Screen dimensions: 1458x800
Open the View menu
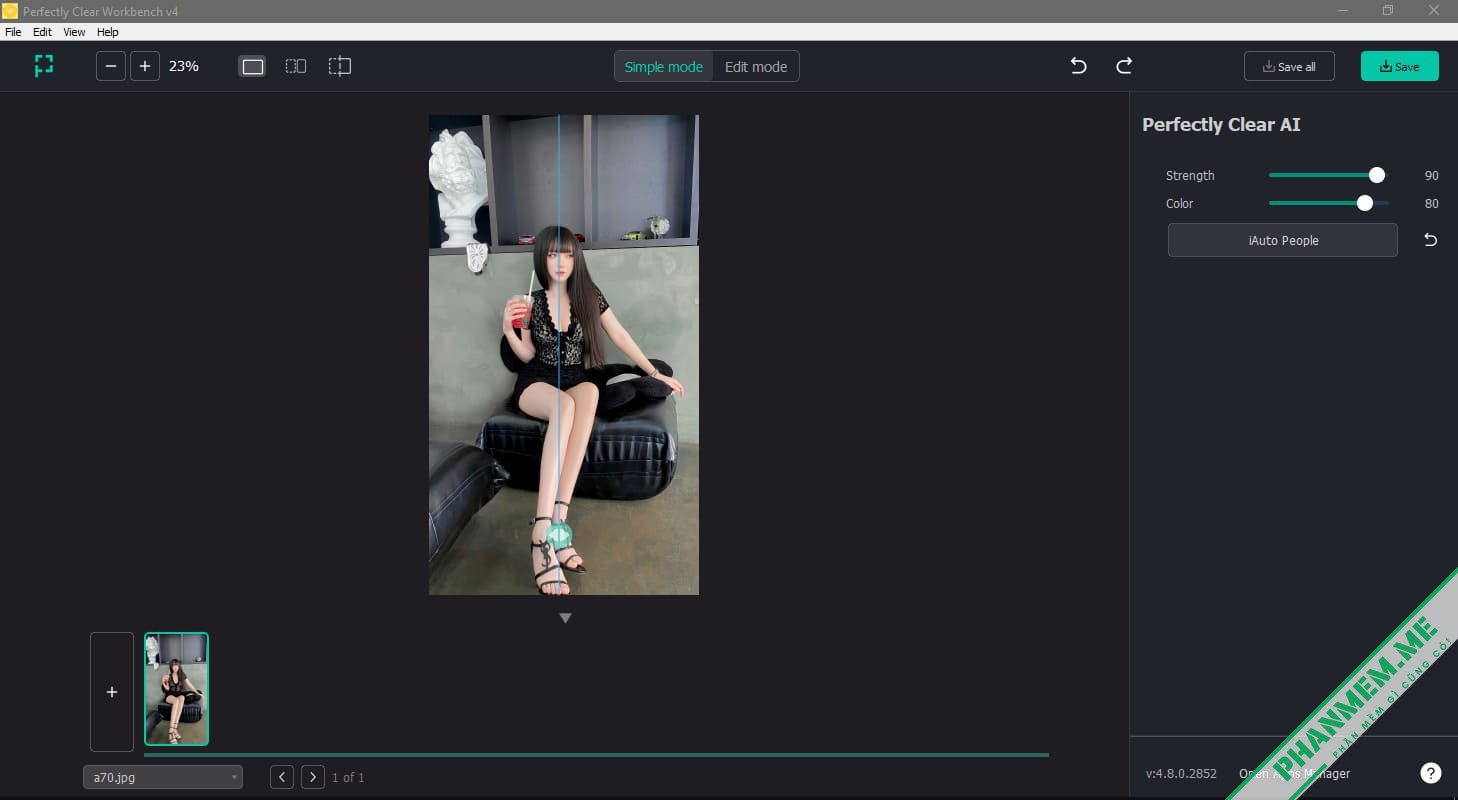(x=74, y=32)
